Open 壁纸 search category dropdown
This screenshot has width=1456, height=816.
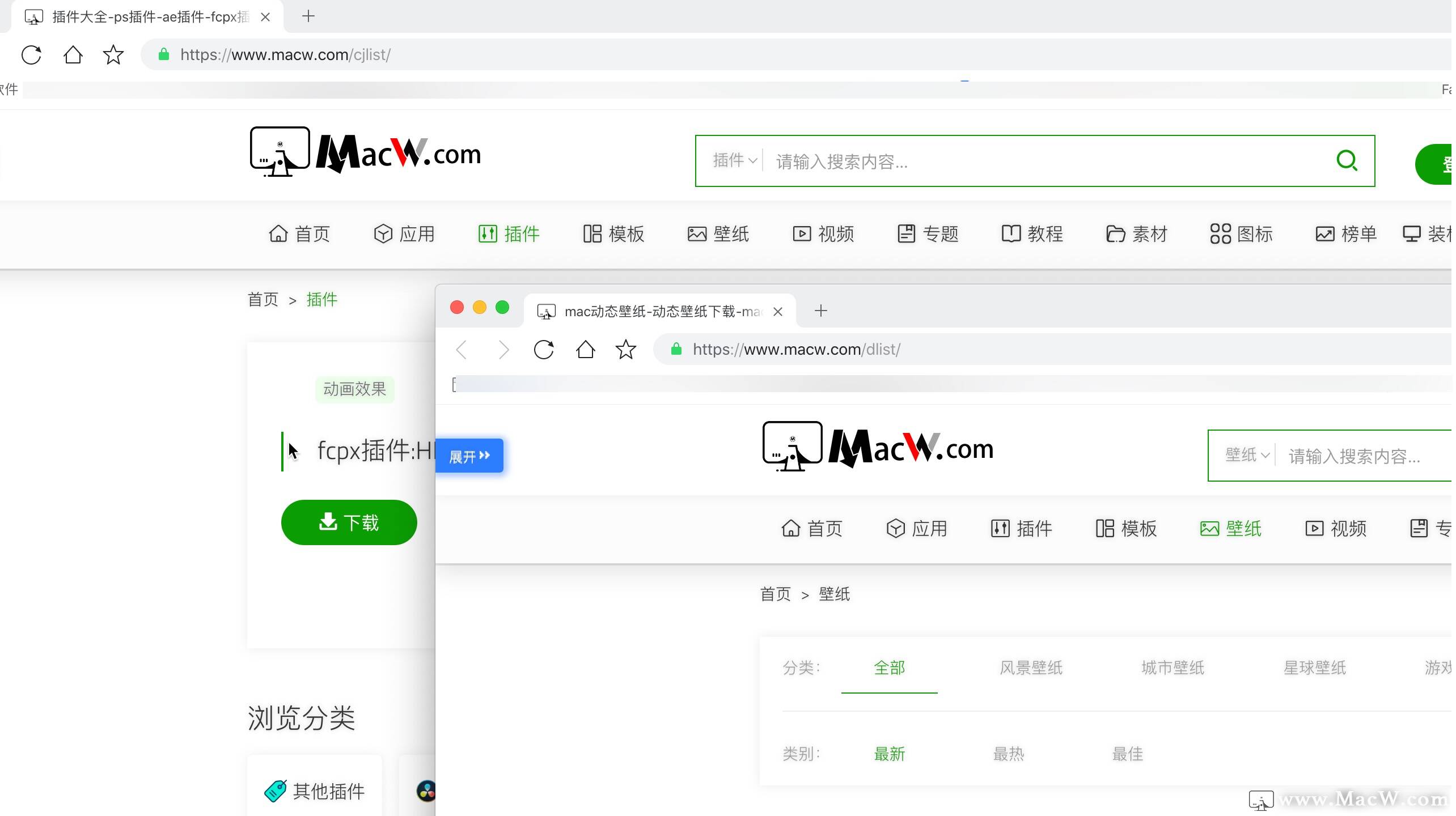pos(1247,455)
